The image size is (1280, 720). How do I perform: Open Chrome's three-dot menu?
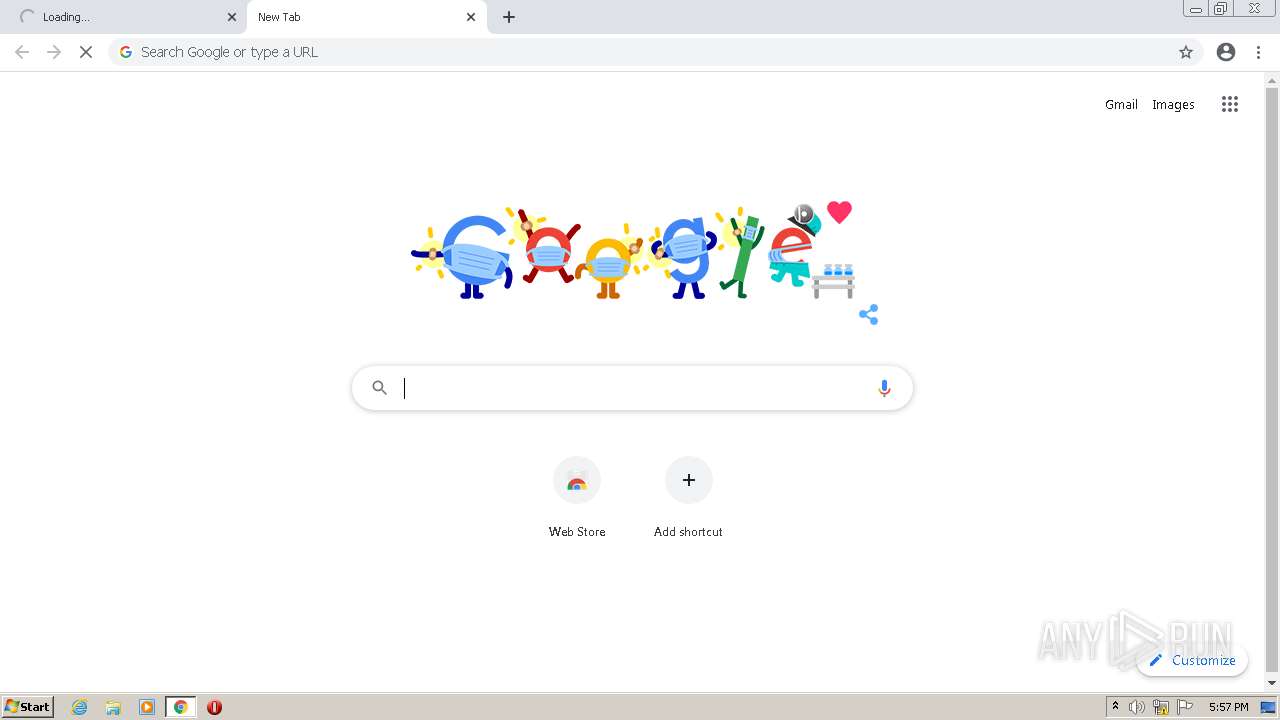(1258, 52)
